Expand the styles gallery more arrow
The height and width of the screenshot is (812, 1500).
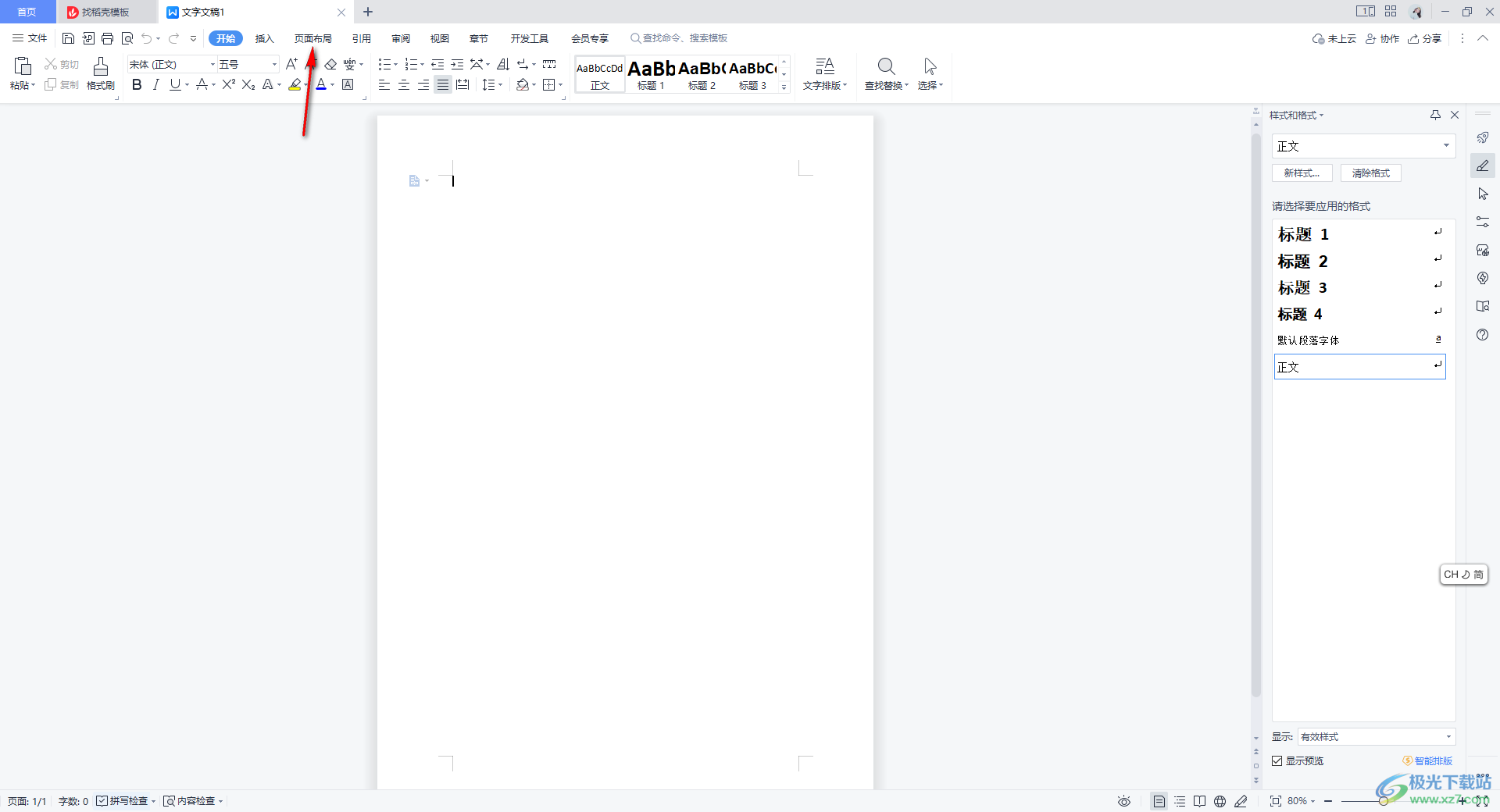784,87
